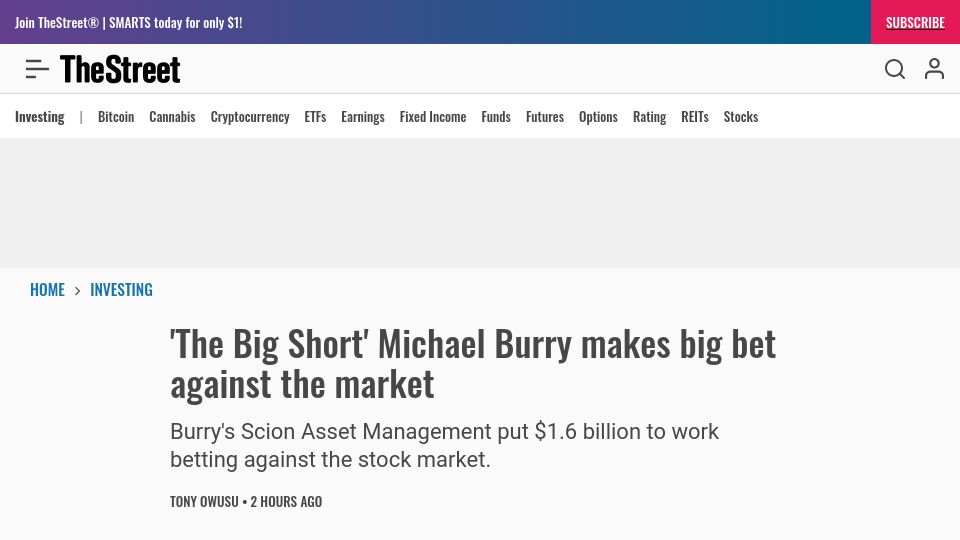This screenshot has height=540, width=960.
Task: Select Fixed Income in navigation
Action: pyautogui.click(x=433, y=117)
